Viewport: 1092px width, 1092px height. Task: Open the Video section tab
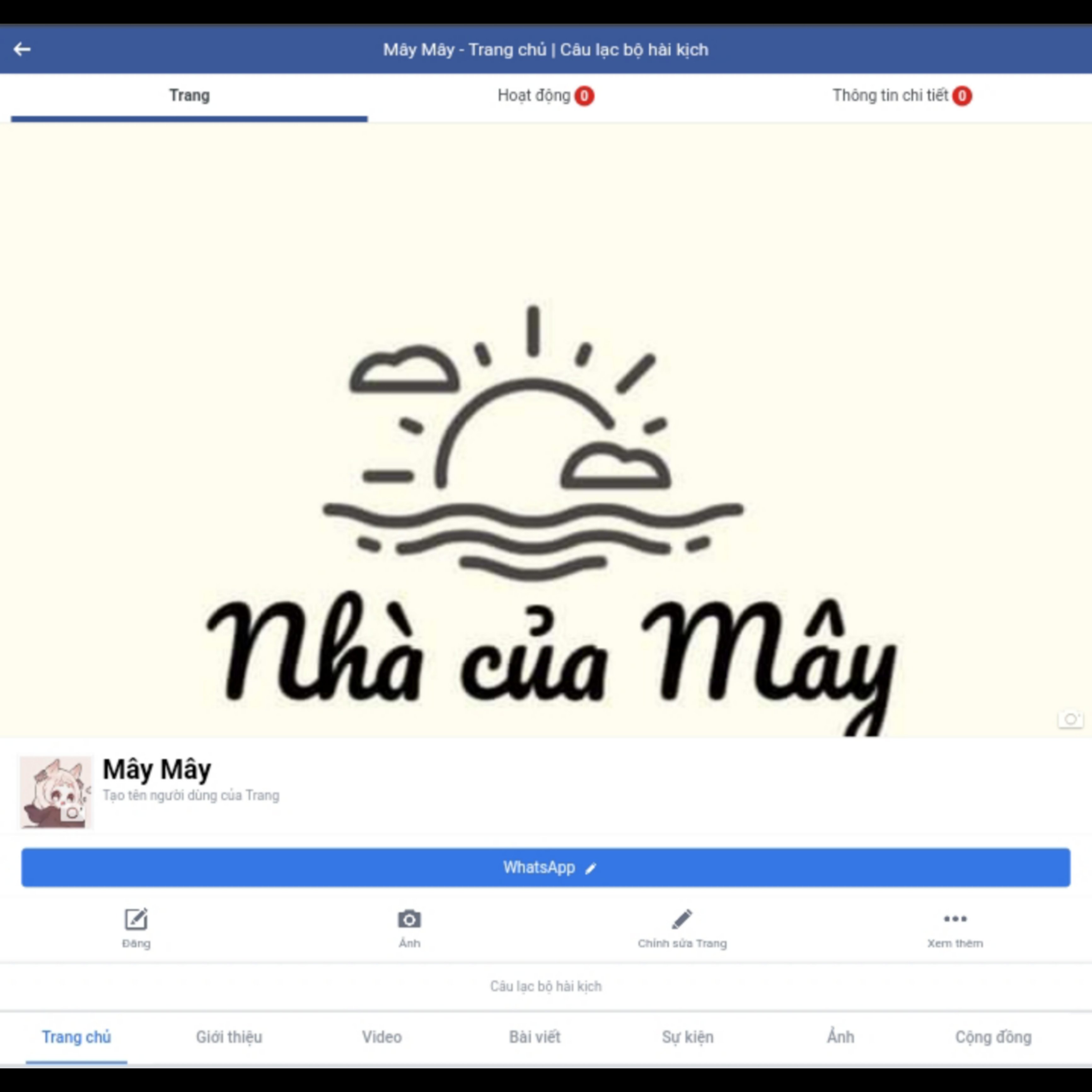coord(382,1037)
